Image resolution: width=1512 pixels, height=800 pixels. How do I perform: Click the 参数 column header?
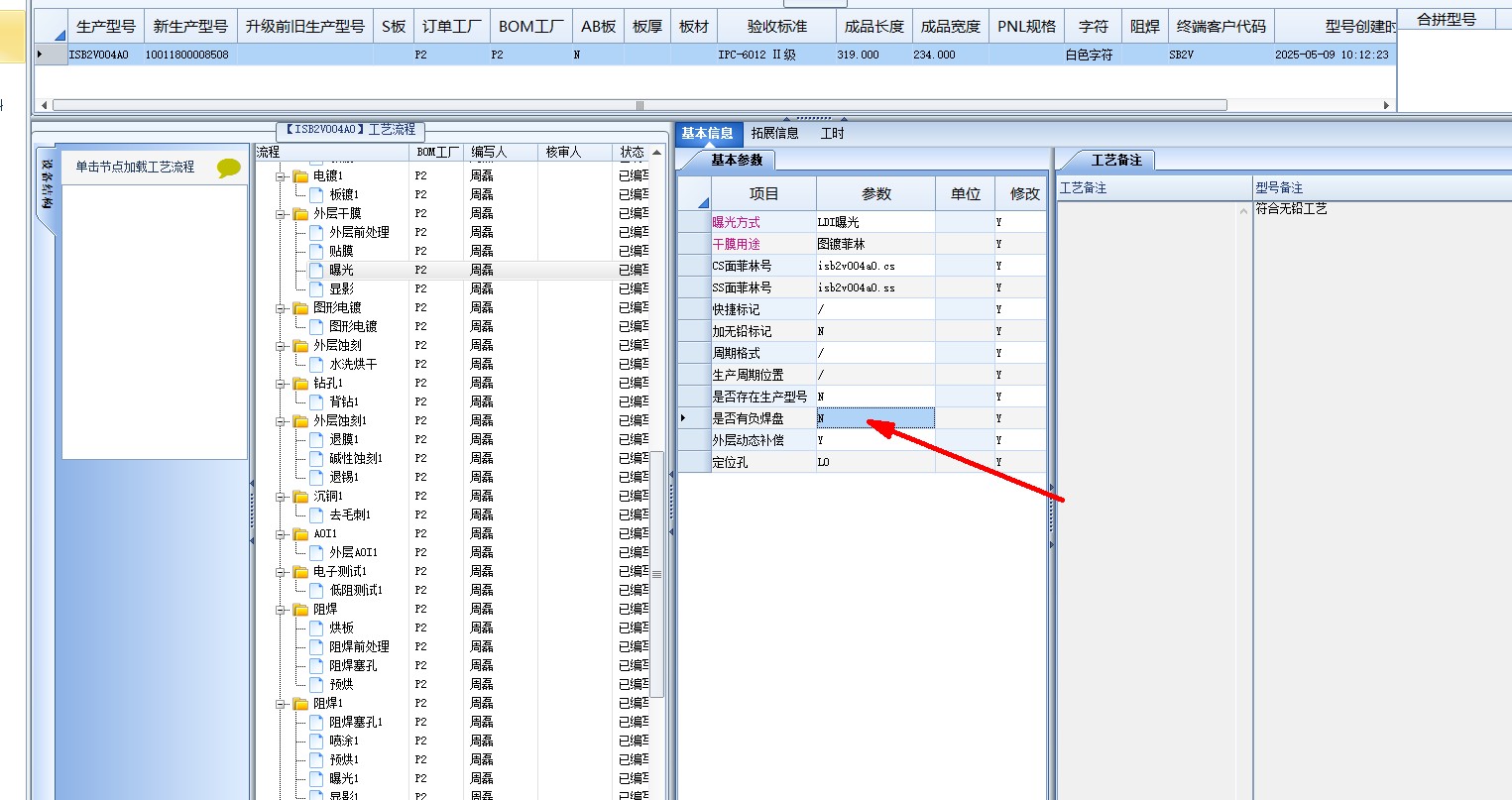(876, 193)
